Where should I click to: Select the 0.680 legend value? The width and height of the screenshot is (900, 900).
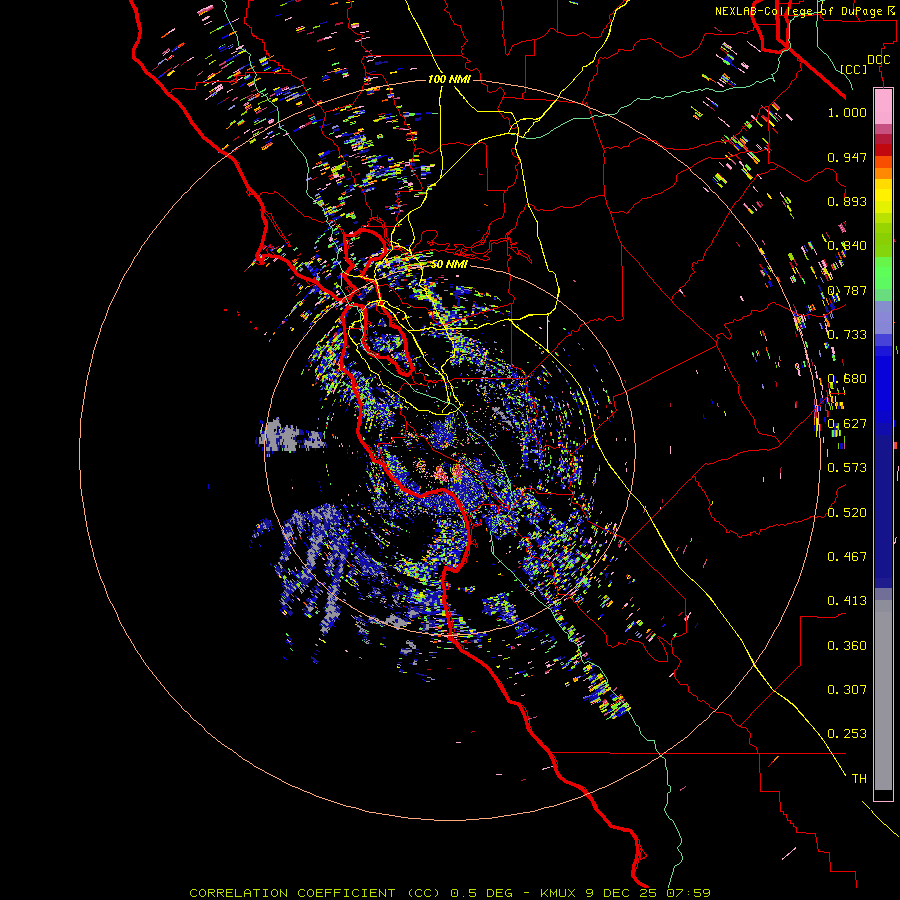[847, 379]
